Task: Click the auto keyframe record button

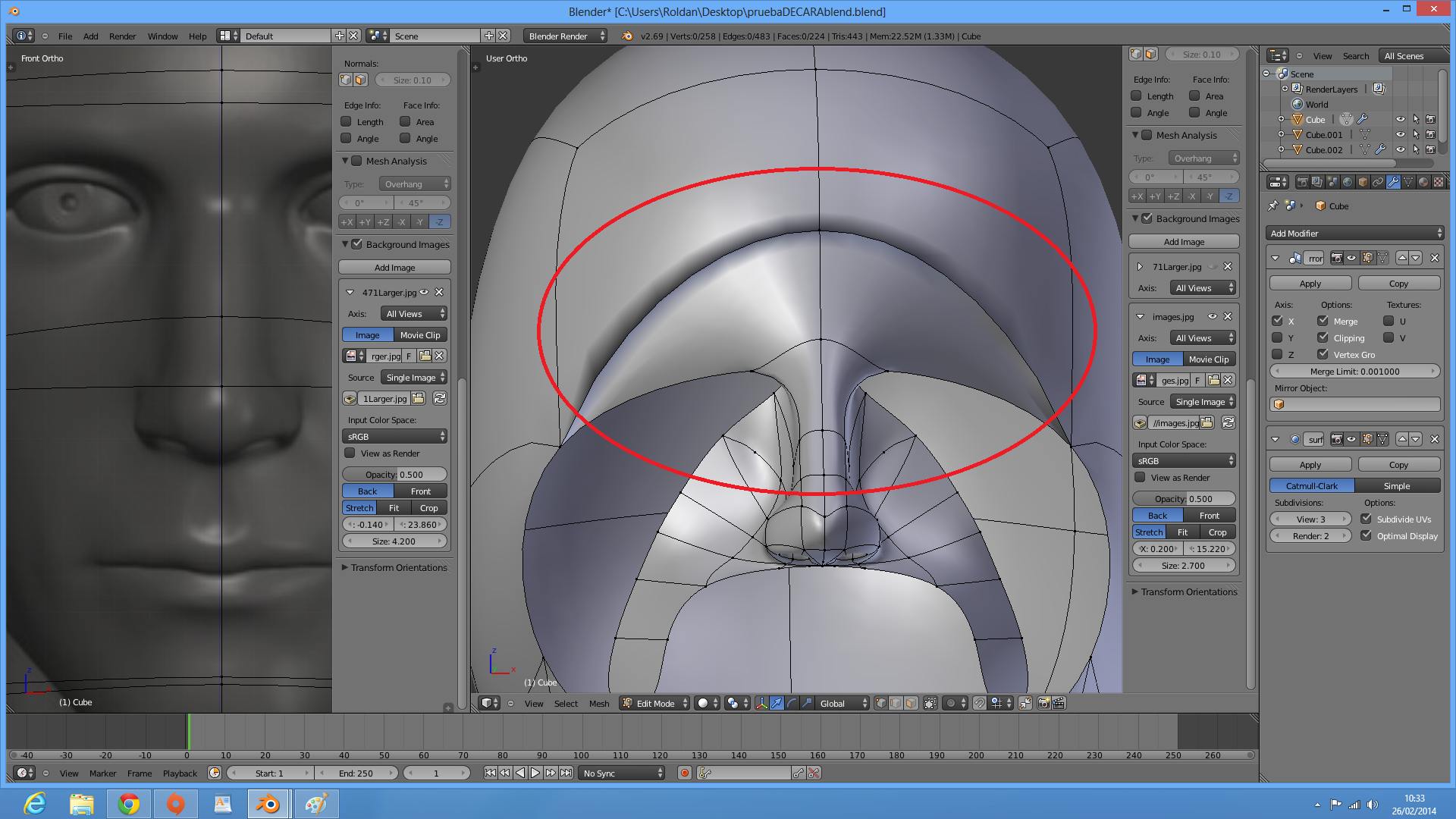Action: [x=685, y=773]
